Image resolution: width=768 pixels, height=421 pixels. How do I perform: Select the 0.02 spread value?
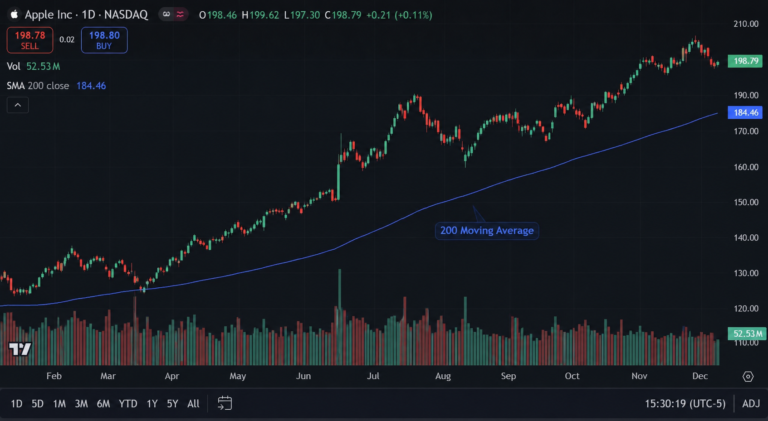pos(67,40)
